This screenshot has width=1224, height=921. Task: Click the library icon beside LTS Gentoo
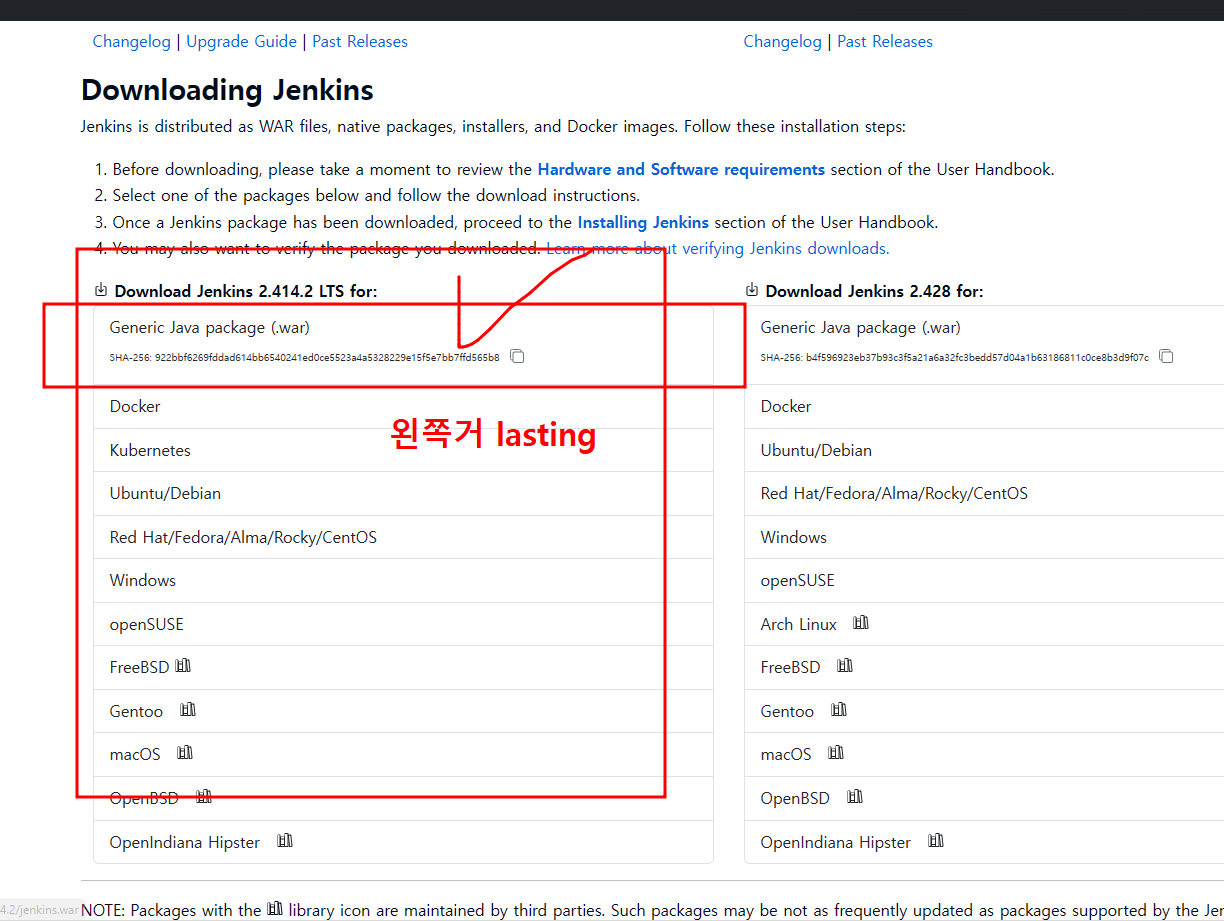tap(188, 710)
